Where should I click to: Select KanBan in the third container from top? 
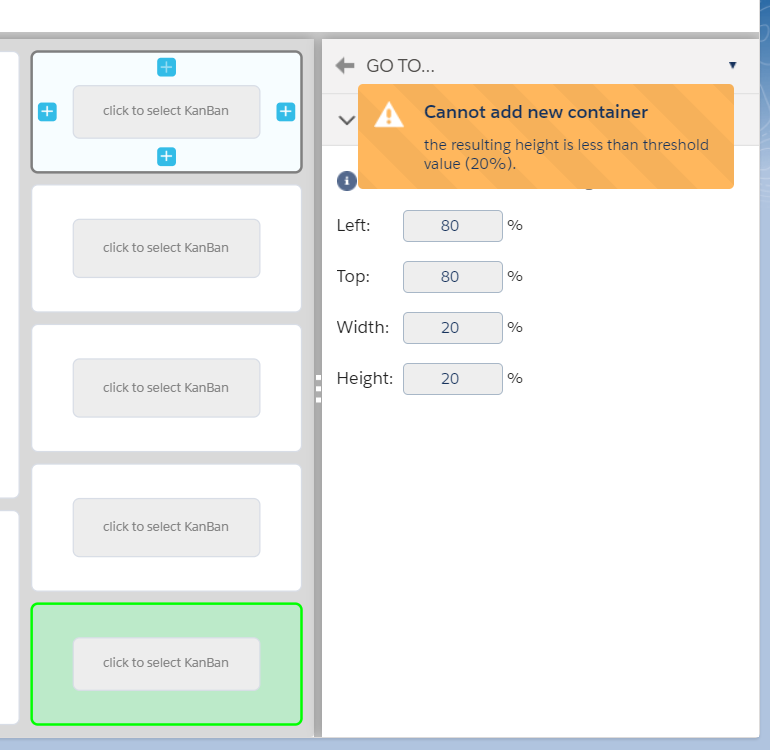(x=166, y=388)
